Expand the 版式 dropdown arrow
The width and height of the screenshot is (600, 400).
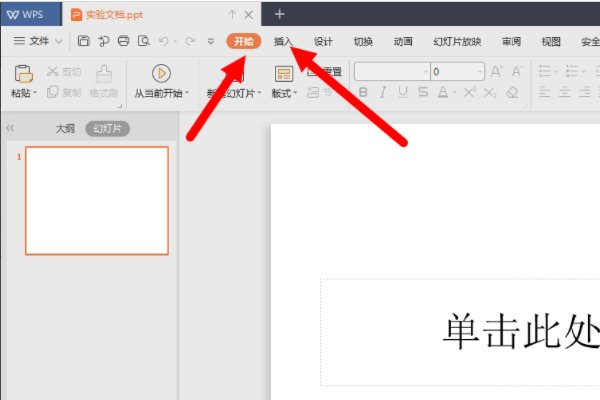click(x=295, y=93)
